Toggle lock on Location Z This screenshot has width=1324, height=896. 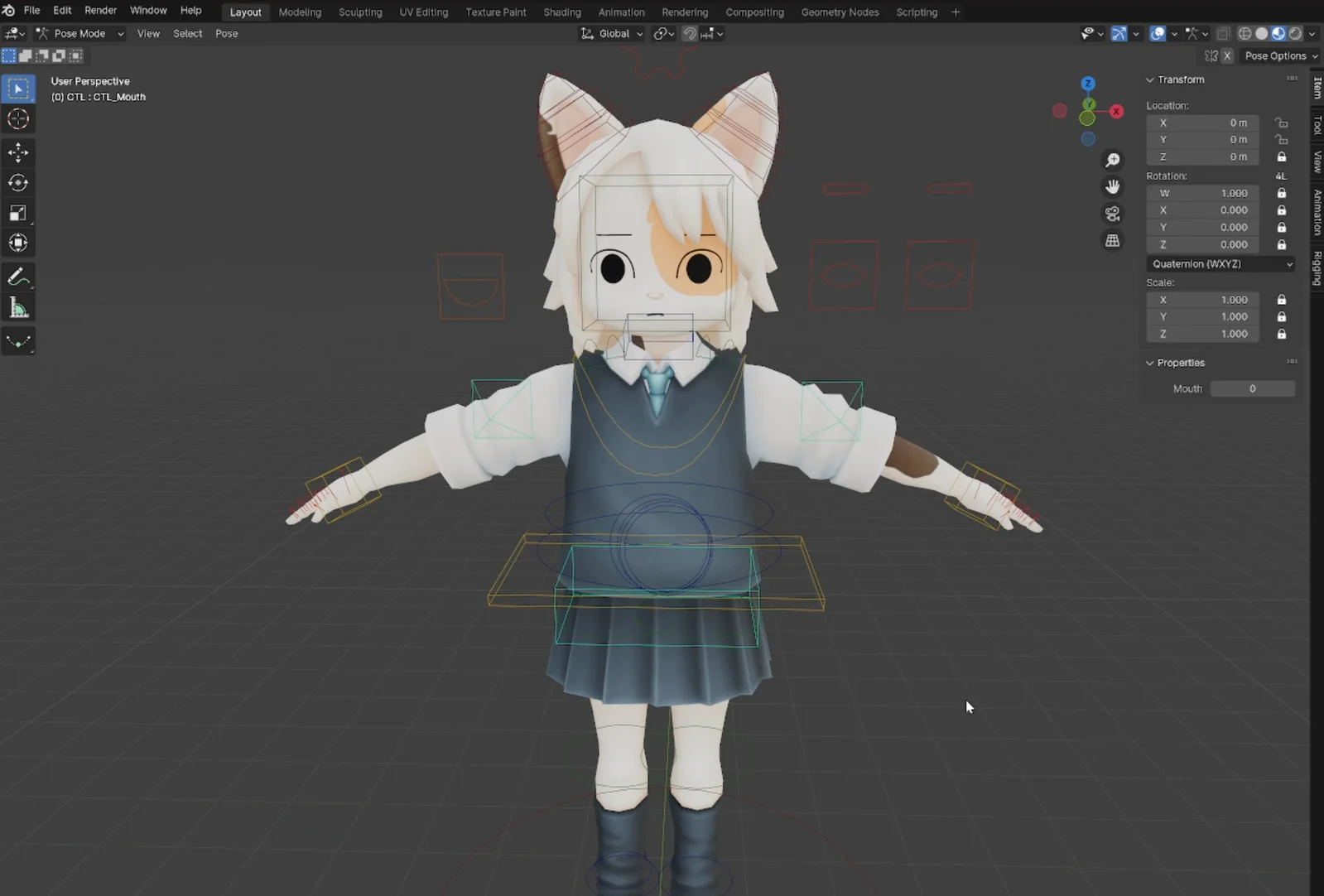pos(1282,157)
